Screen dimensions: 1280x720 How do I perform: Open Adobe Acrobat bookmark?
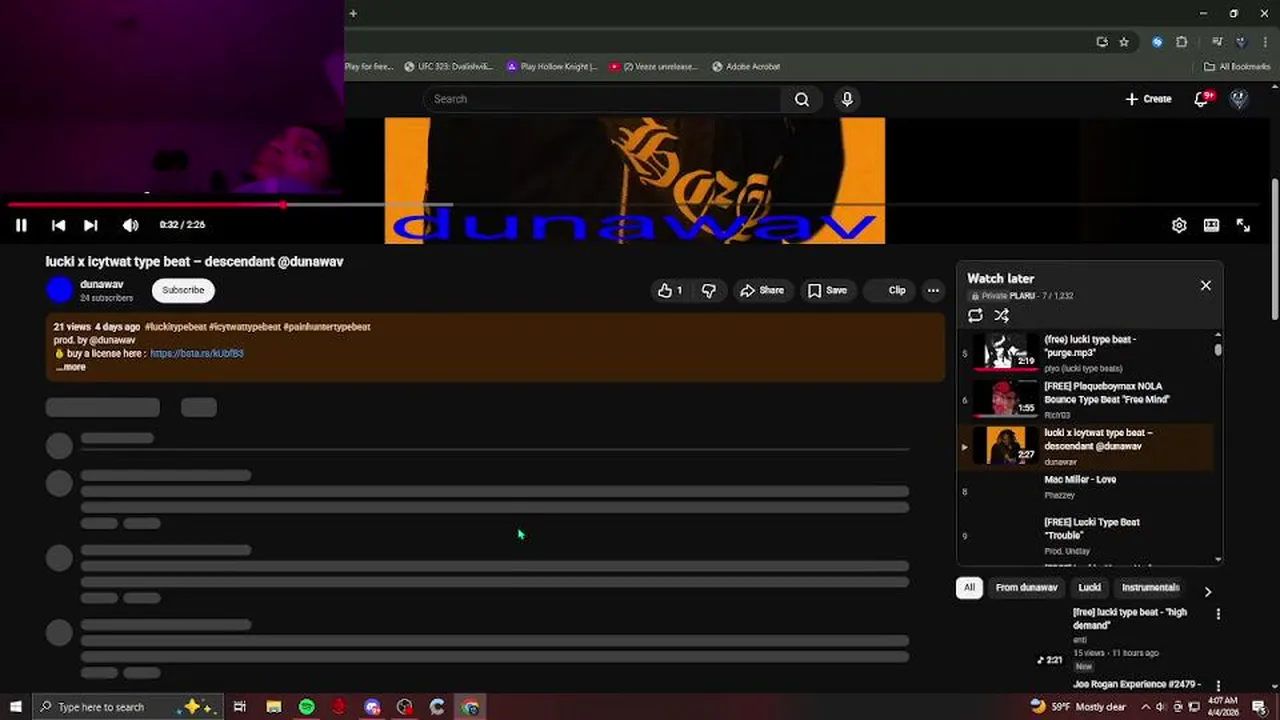(x=746, y=67)
